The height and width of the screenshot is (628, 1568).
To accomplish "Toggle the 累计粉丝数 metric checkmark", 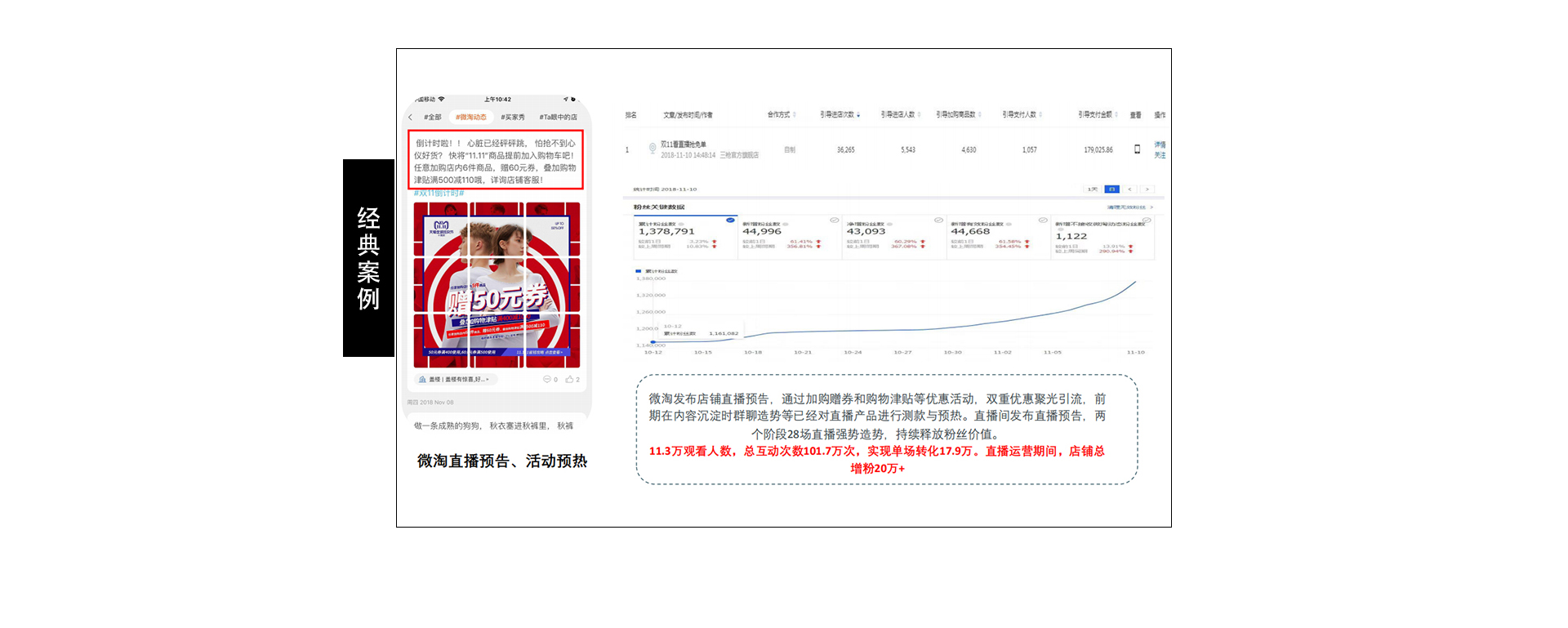I will (730, 220).
